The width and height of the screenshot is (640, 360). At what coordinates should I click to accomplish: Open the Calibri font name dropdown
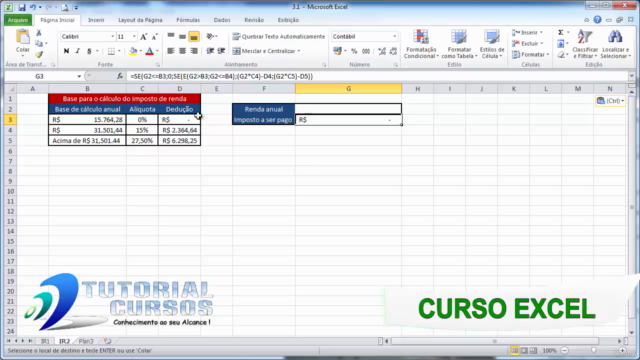tap(113, 37)
